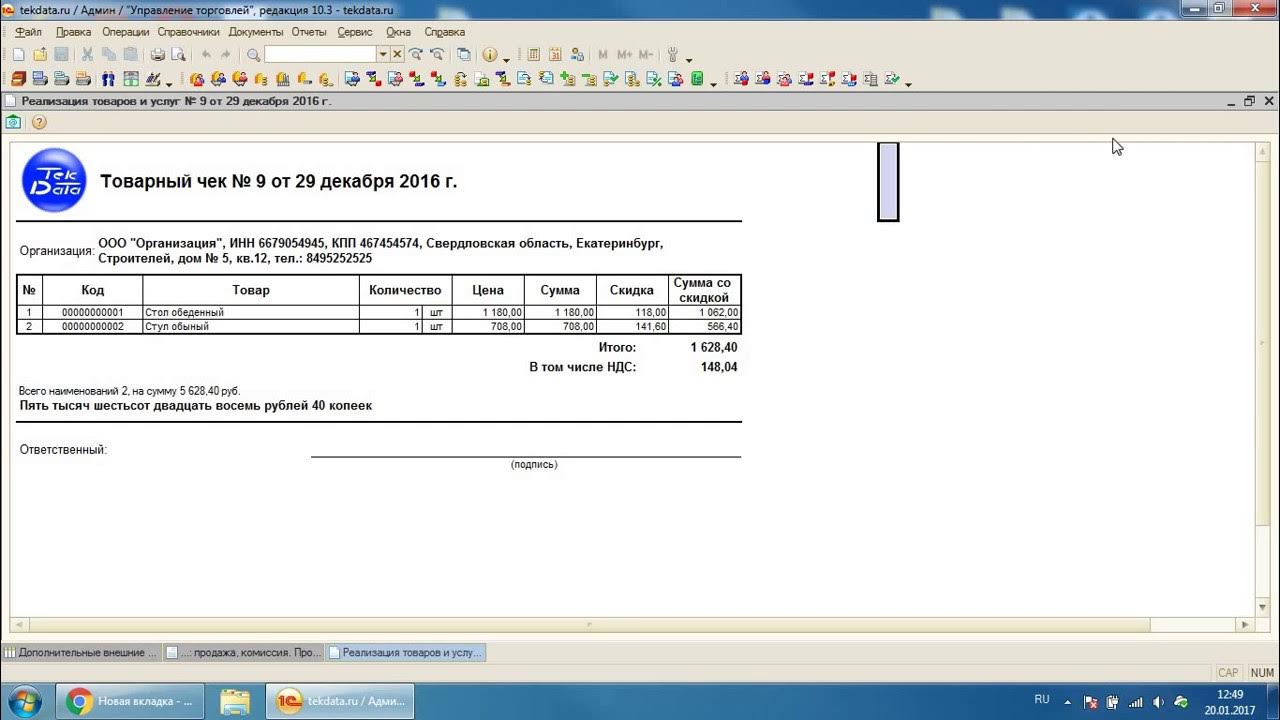The height and width of the screenshot is (720, 1280).
Task: Click in the toolbar search input field
Action: point(320,55)
